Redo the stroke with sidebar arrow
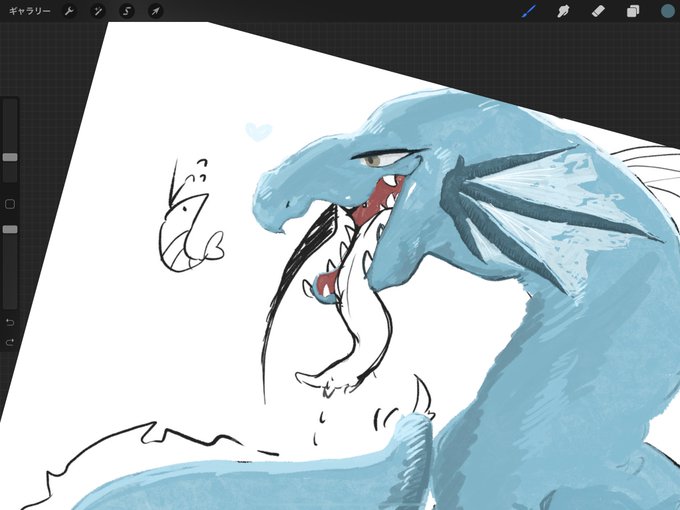The height and width of the screenshot is (510, 680). click(x=10, y=343)
